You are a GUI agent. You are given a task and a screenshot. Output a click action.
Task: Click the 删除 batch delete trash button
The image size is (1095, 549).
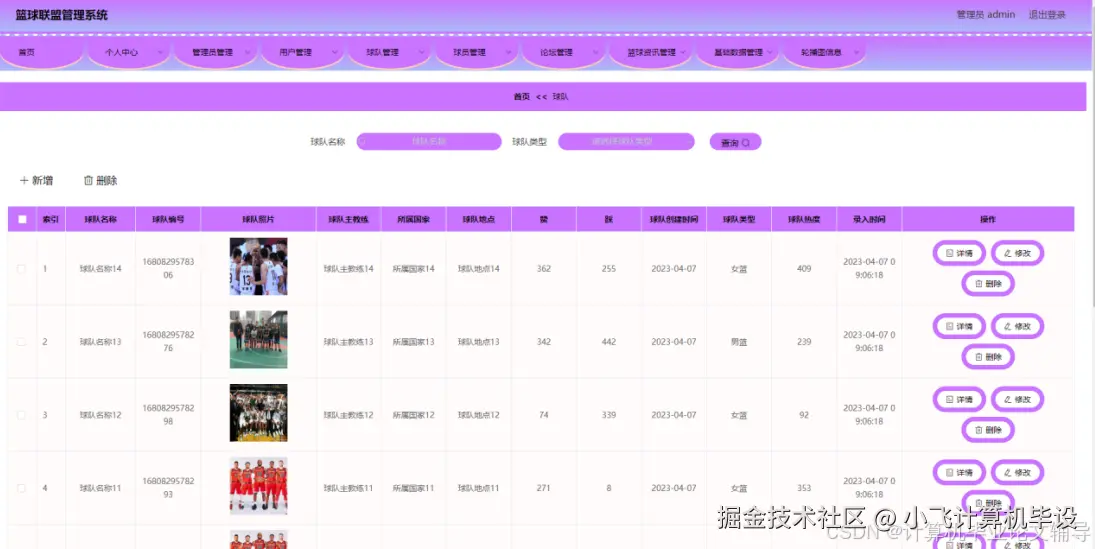tap(101, 180)
